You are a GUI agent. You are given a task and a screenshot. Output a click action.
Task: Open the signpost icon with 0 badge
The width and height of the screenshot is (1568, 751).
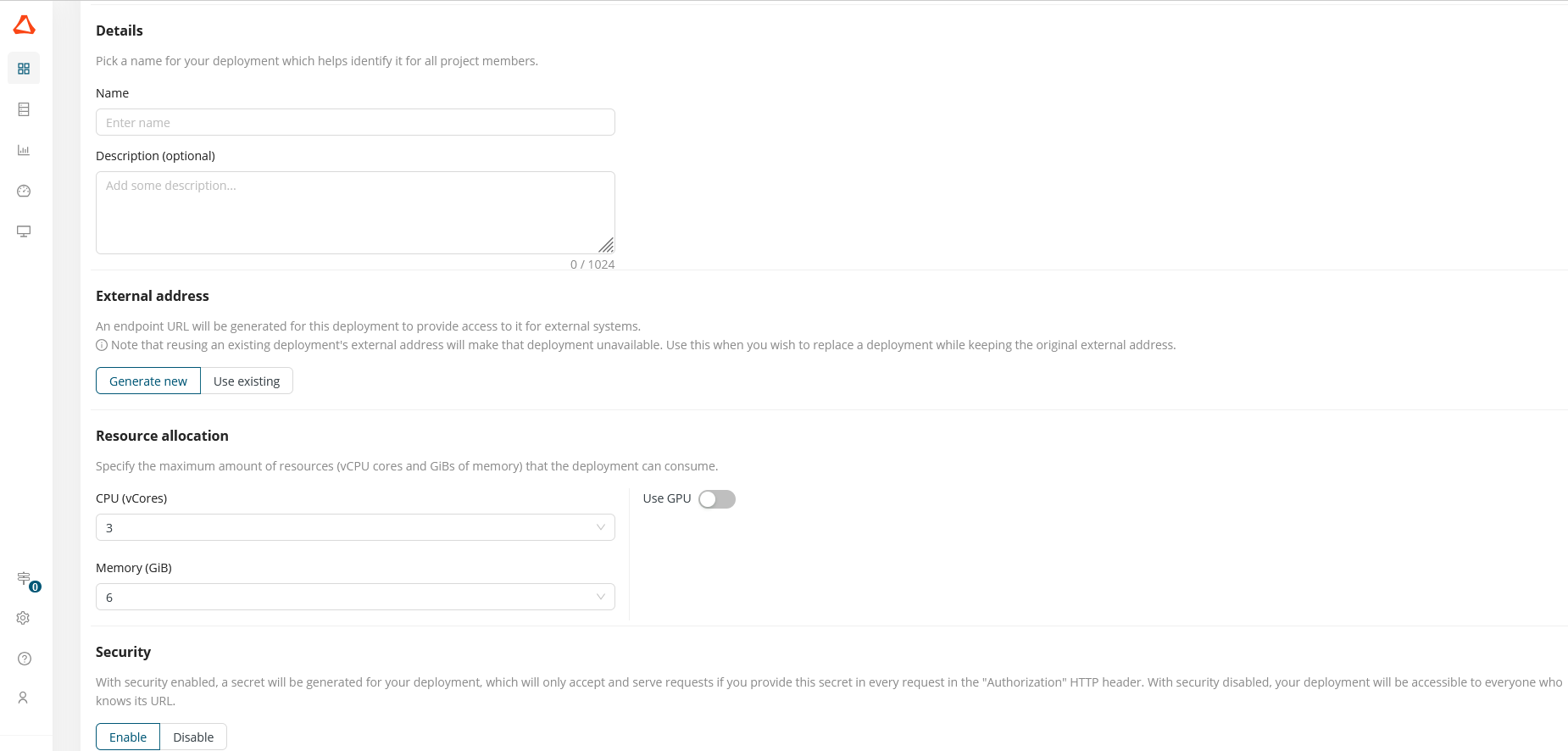click(x=25, y=580)
